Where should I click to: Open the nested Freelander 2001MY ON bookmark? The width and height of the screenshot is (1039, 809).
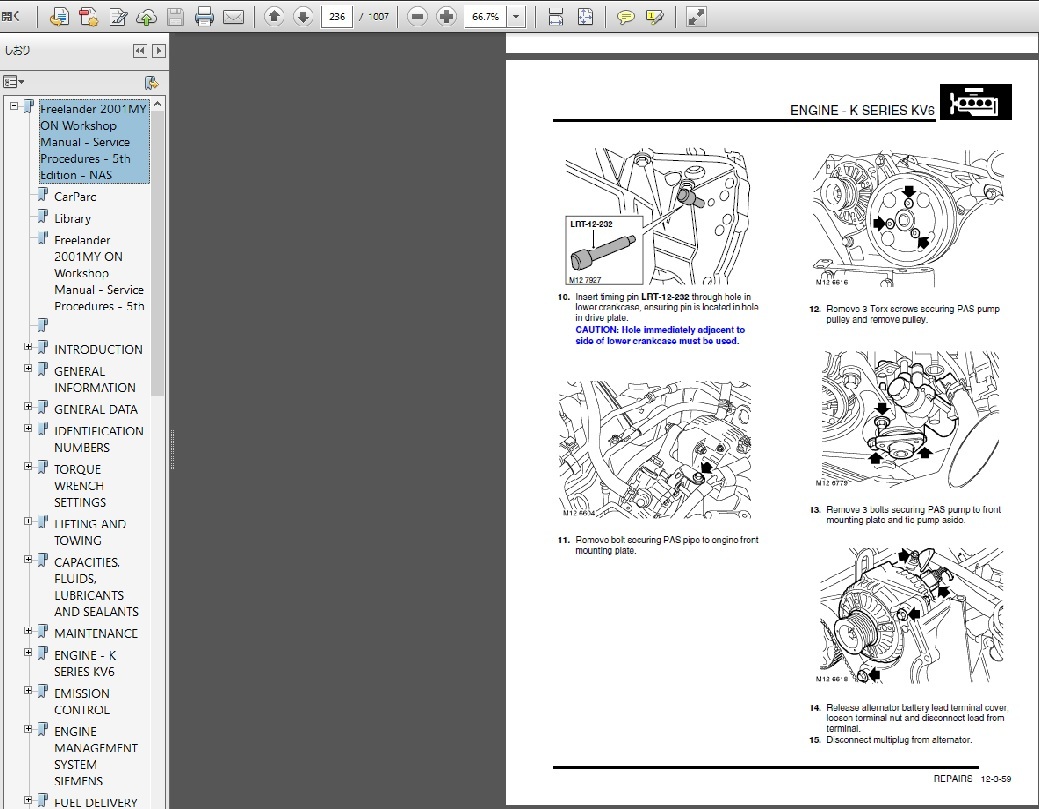(x=99, y=273)
